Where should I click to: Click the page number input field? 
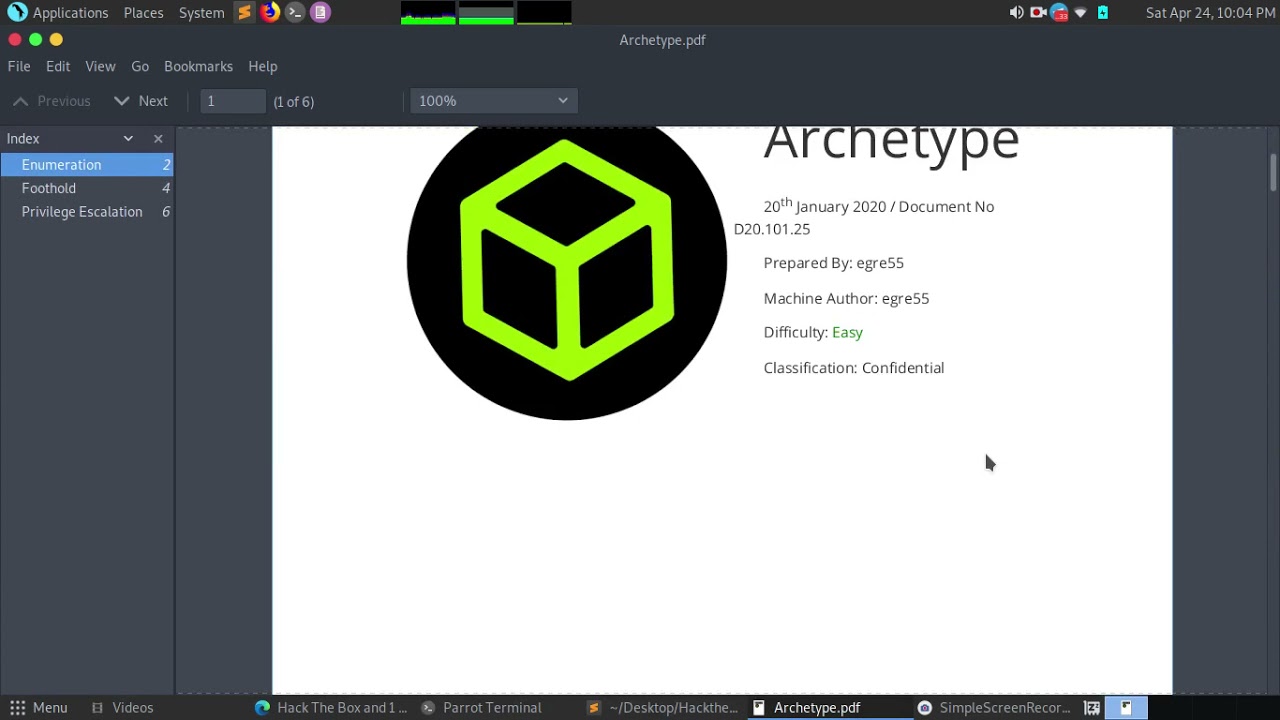(233, 101)
